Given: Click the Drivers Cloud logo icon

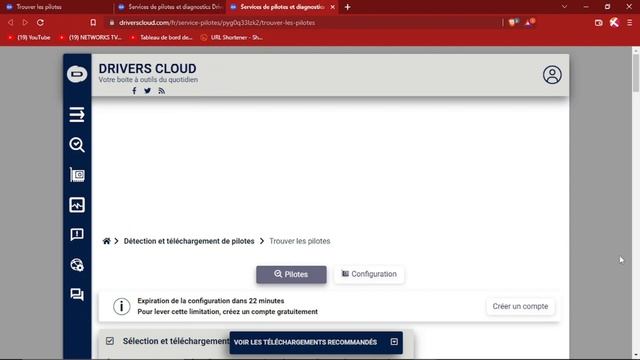Looking at the screenshot, I should coord(77,74).
